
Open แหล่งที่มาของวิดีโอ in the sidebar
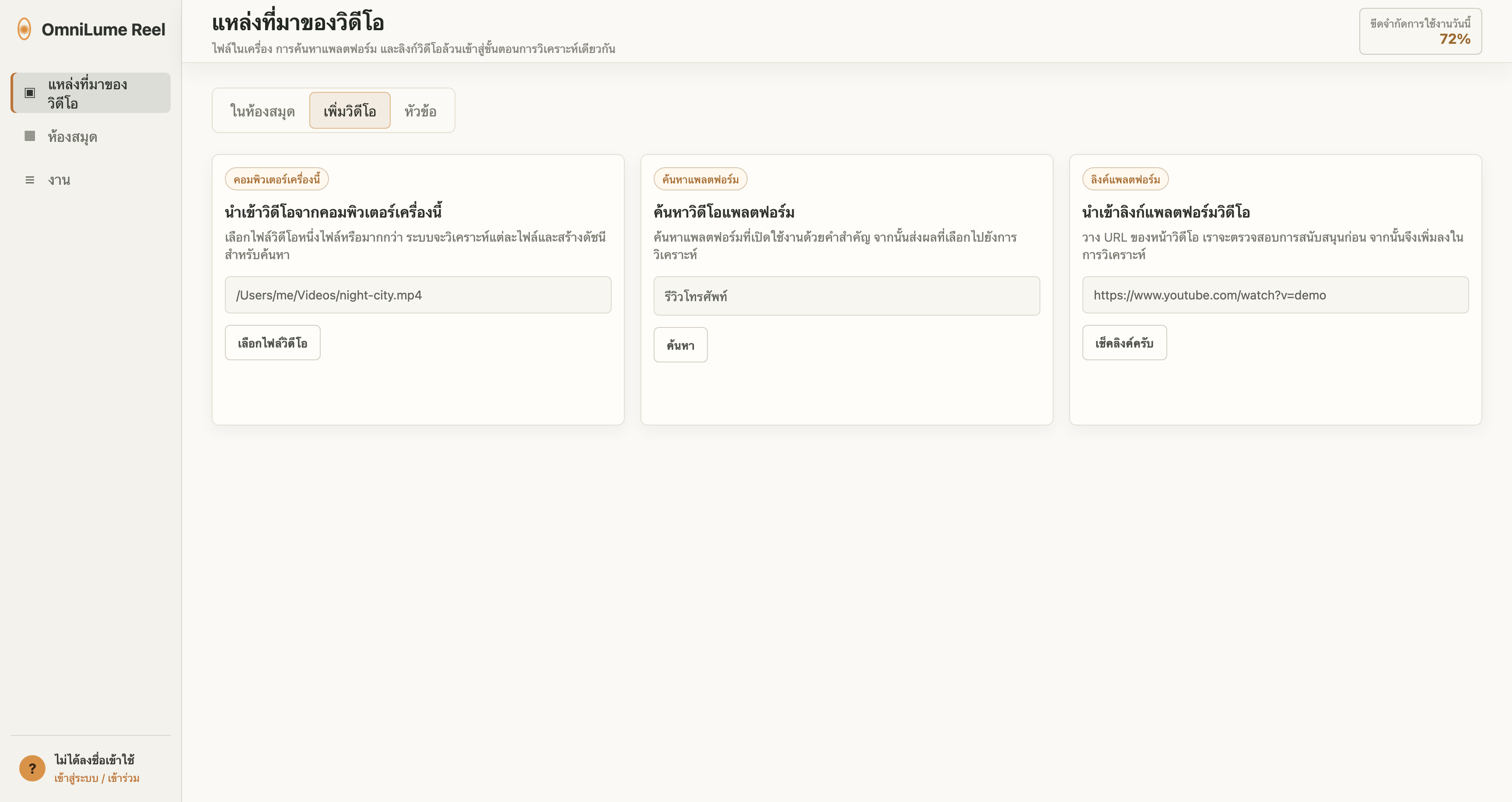[91, 93]
